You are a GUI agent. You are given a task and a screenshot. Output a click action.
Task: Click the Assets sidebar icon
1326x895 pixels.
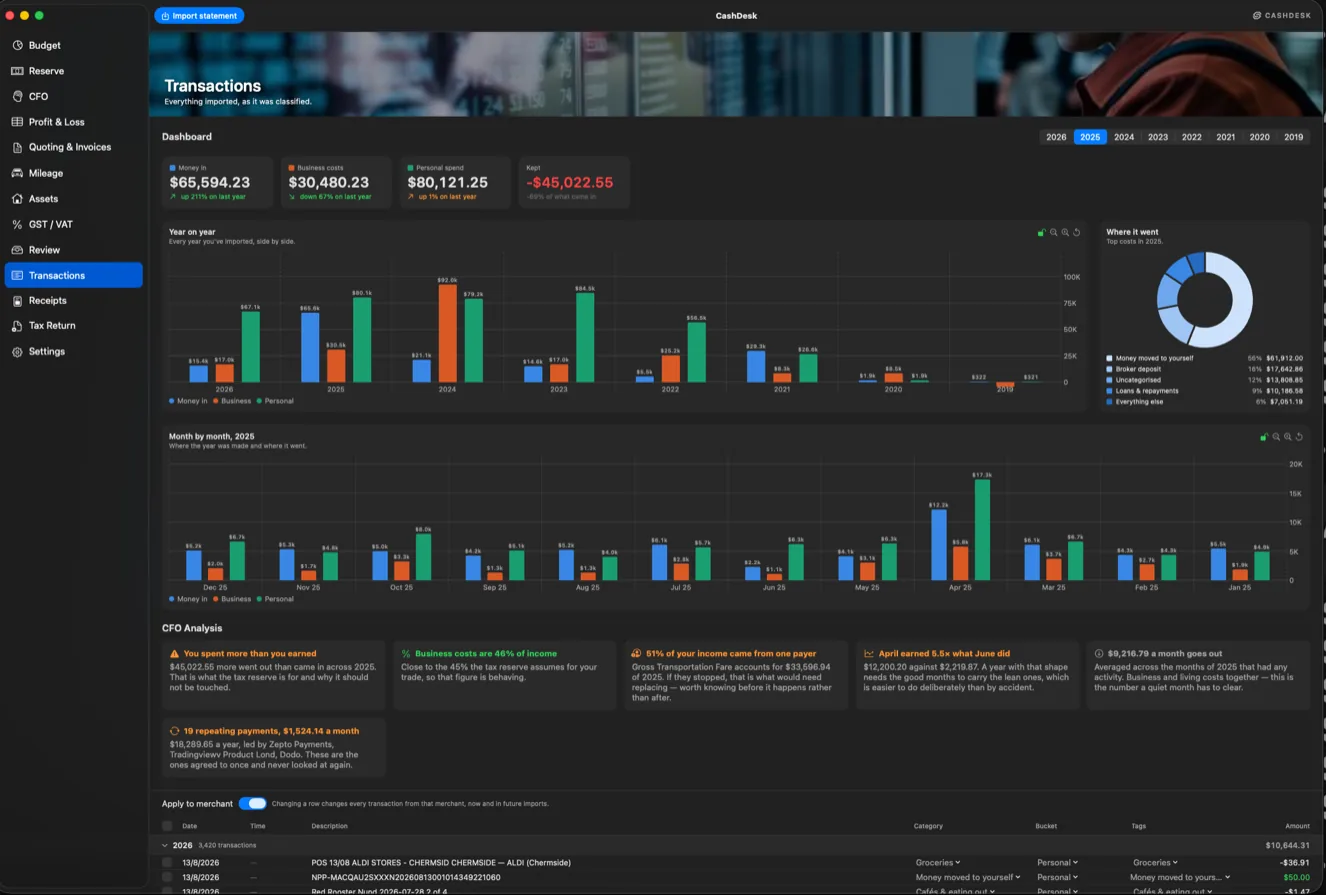tap(17, 199)
